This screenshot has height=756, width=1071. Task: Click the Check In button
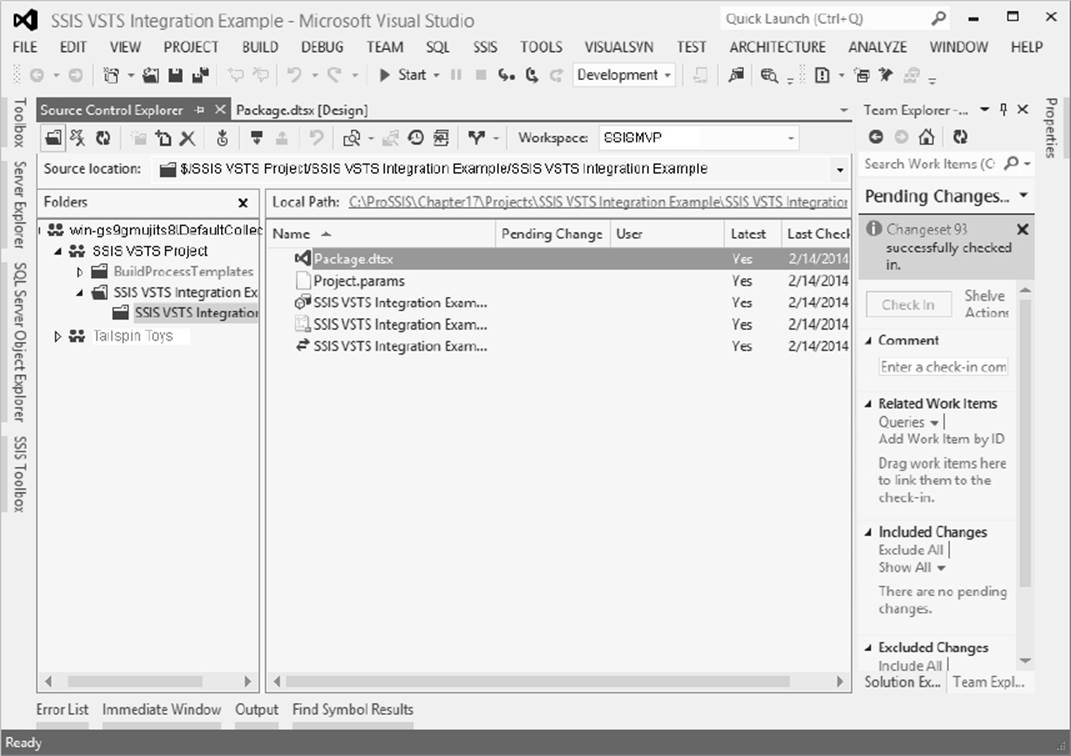point(908,305)
